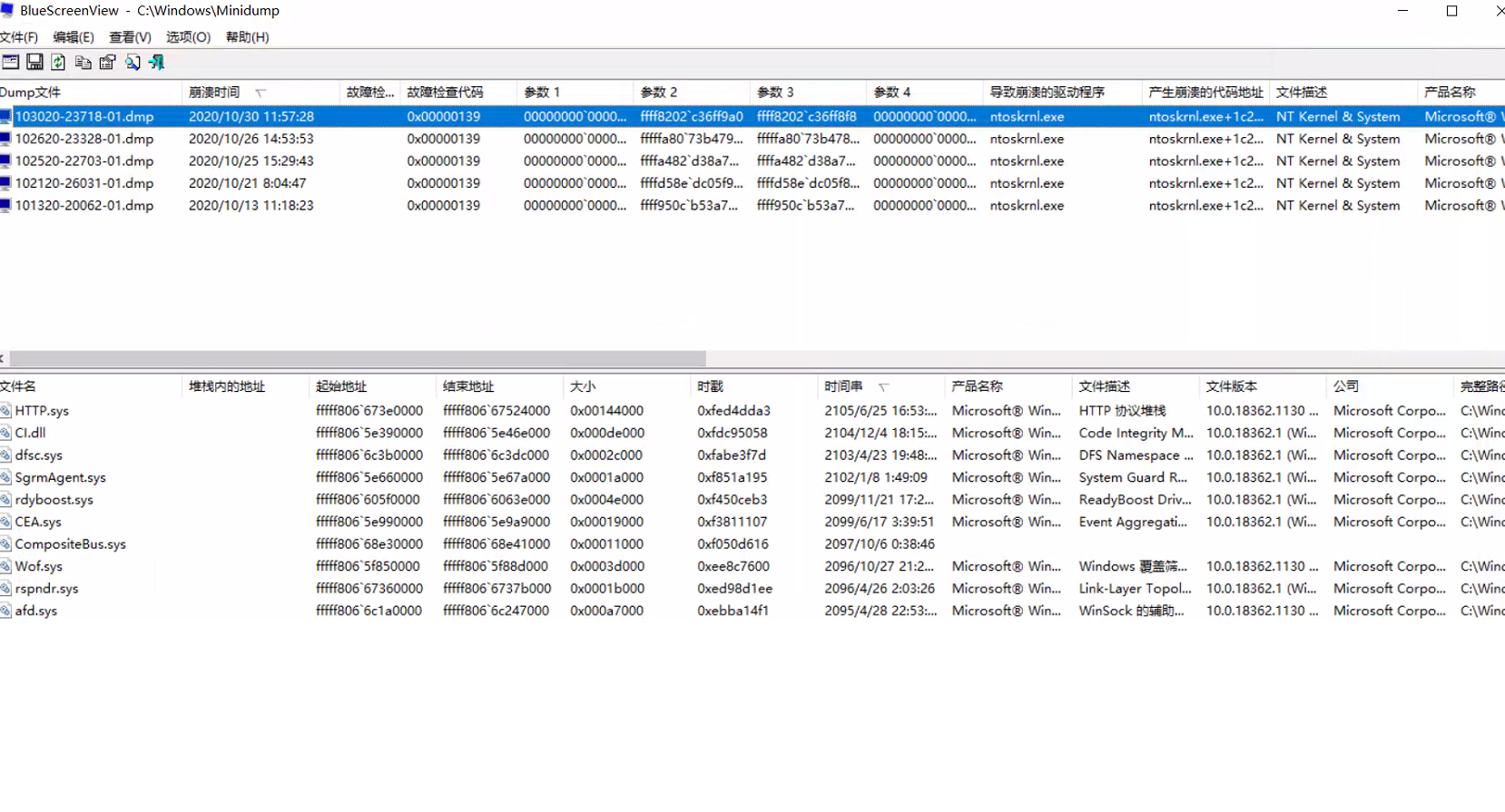The height and width of the screenshot is (812, 1505).
Task: Select dump file 102620-23328-01.dmp
Action: pos(84,139)
